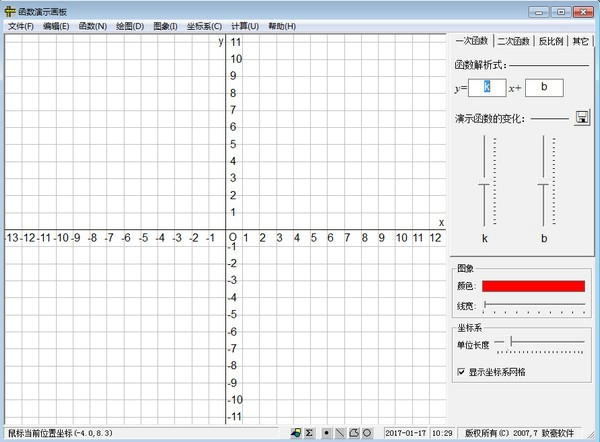Toggle the 显示坐标系网格 checkbox
Image resolution: width=600 pixels, height=442 pixels.
tap(461, 372)
